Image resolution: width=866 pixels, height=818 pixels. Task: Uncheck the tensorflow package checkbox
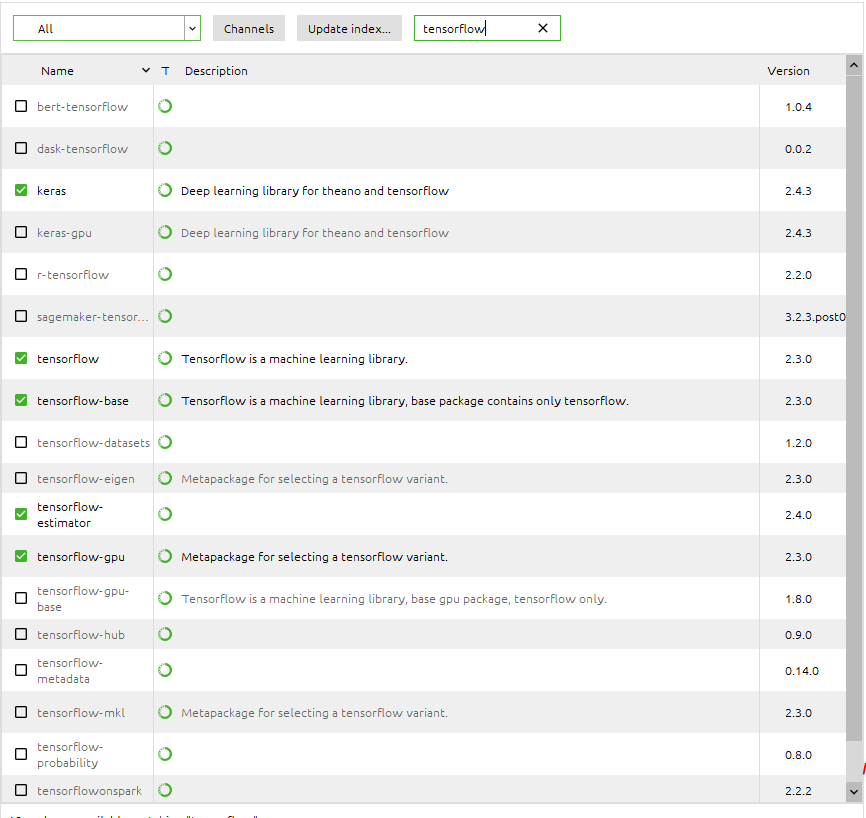click(21, 358)
